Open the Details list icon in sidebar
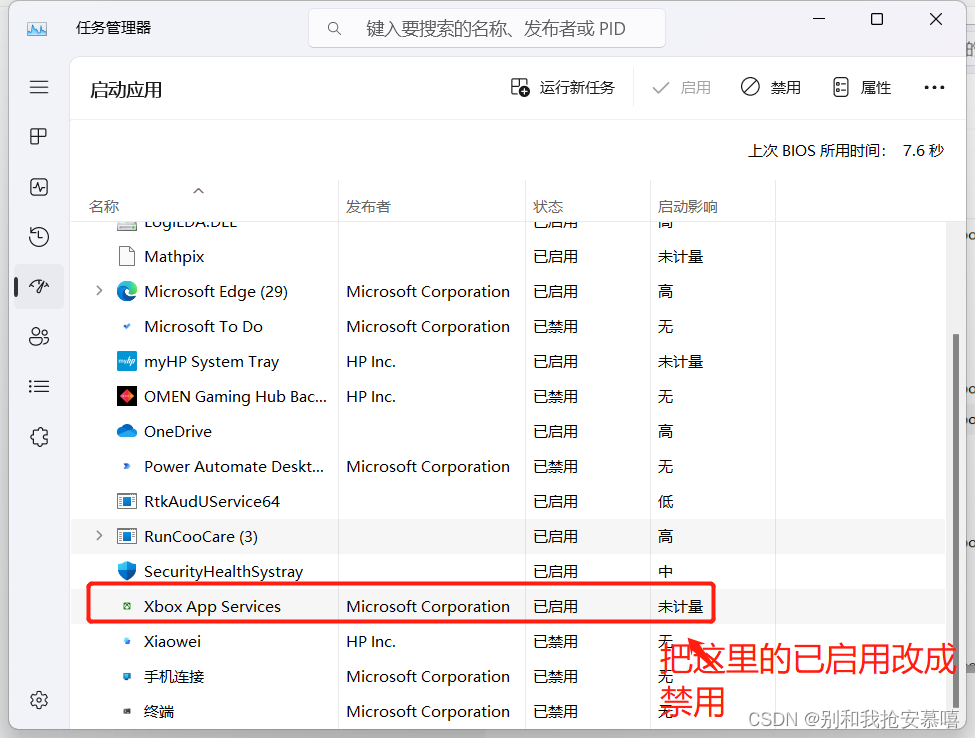 (x=39, y=387)
